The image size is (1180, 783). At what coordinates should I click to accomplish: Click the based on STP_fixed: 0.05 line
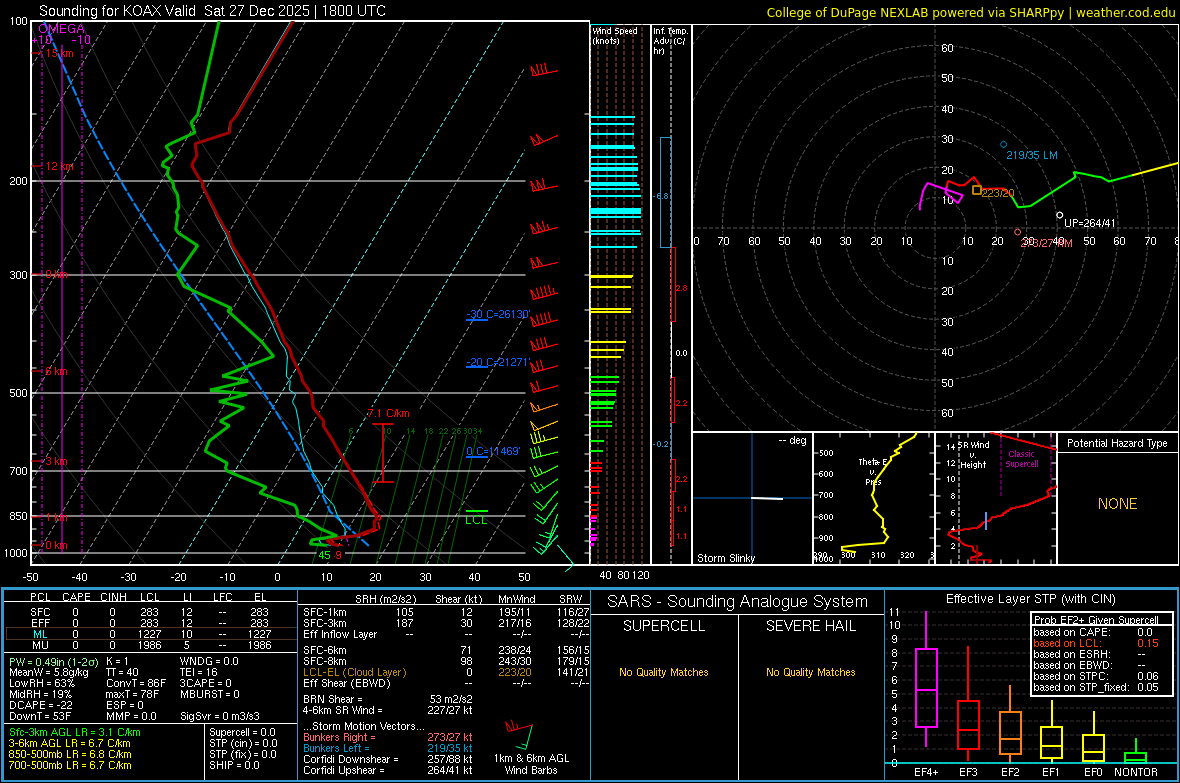click(1096, 687)
